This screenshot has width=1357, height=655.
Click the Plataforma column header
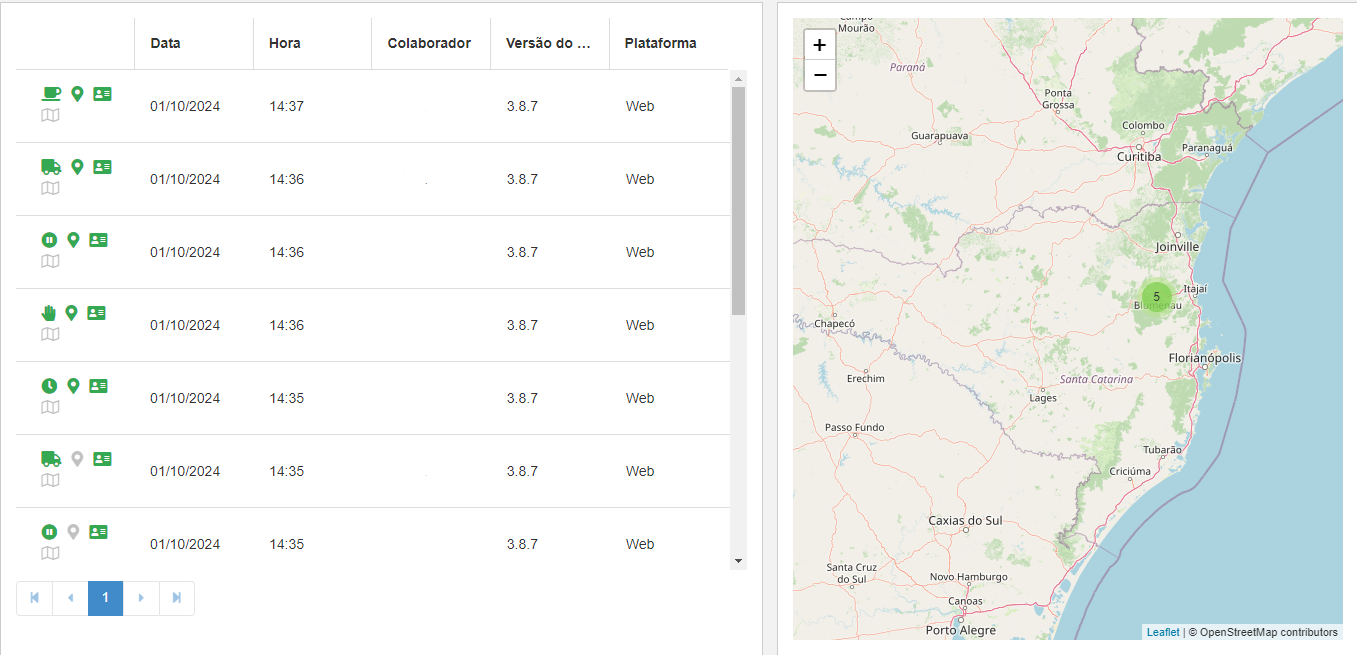tap(660, 43)
